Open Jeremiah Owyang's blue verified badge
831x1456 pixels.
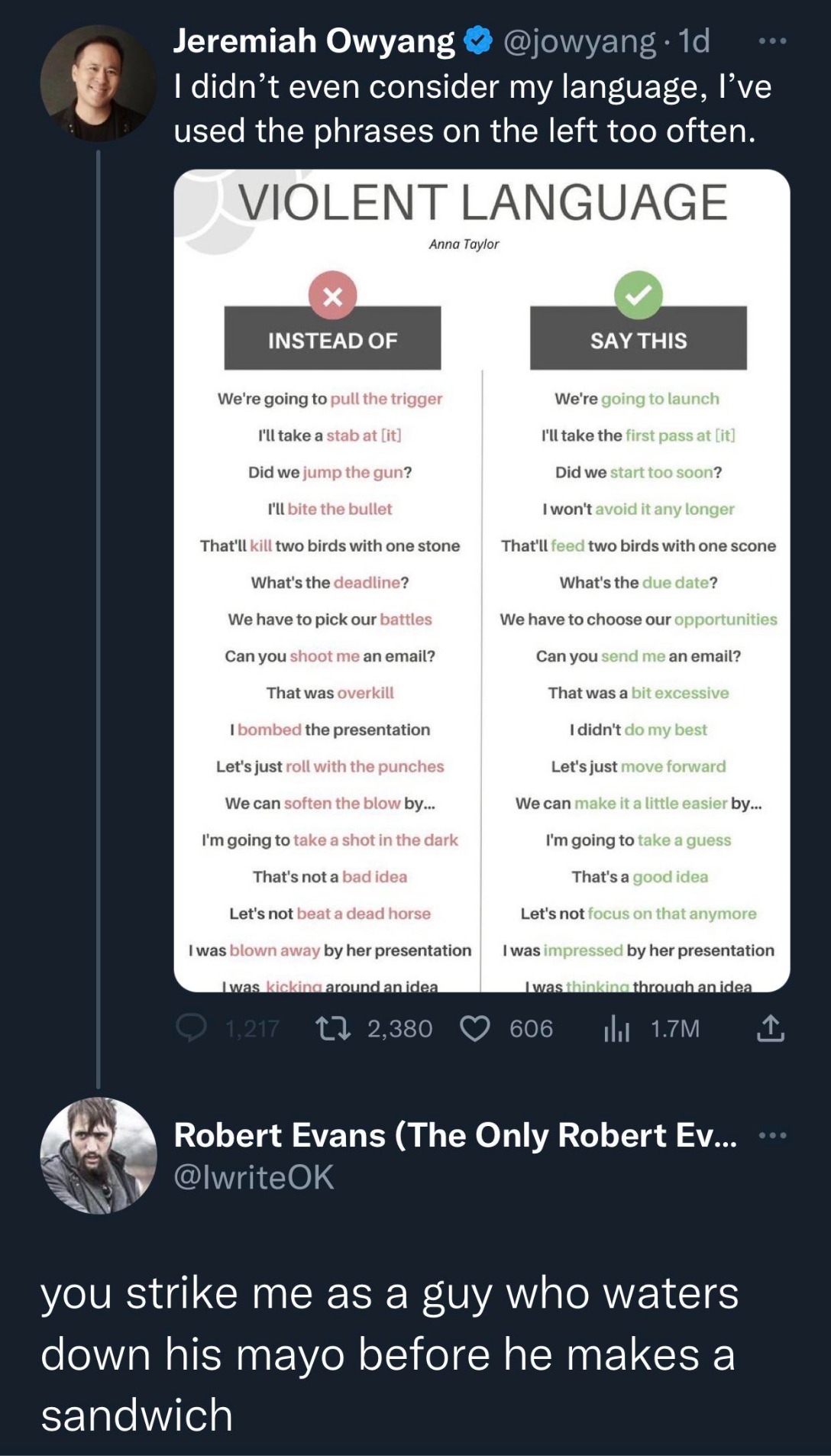[x=478, y=40]
